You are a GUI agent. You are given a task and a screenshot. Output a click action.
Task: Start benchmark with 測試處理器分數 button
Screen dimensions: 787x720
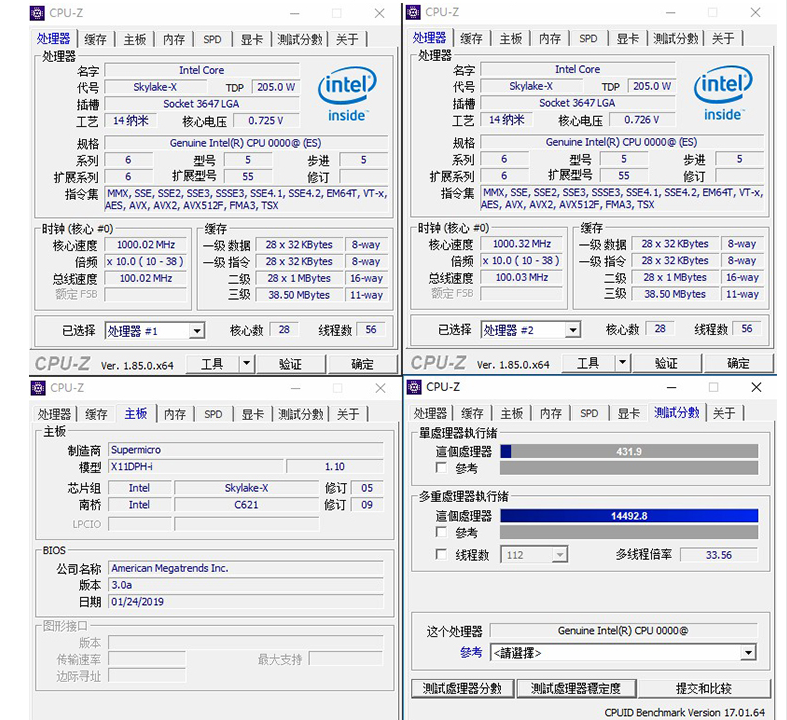tap(462, 688)
